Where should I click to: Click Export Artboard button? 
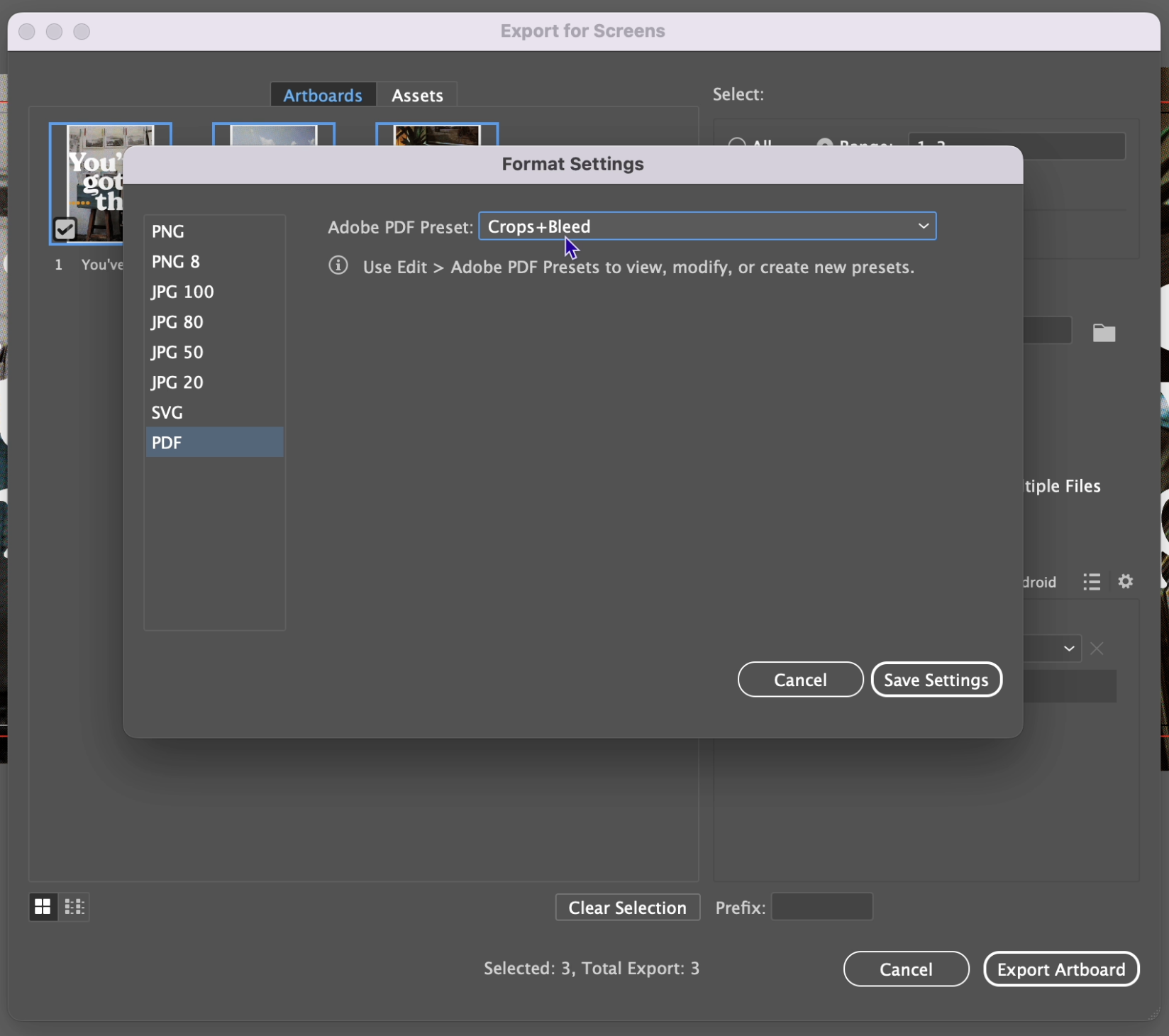[x=1061, y=969]
